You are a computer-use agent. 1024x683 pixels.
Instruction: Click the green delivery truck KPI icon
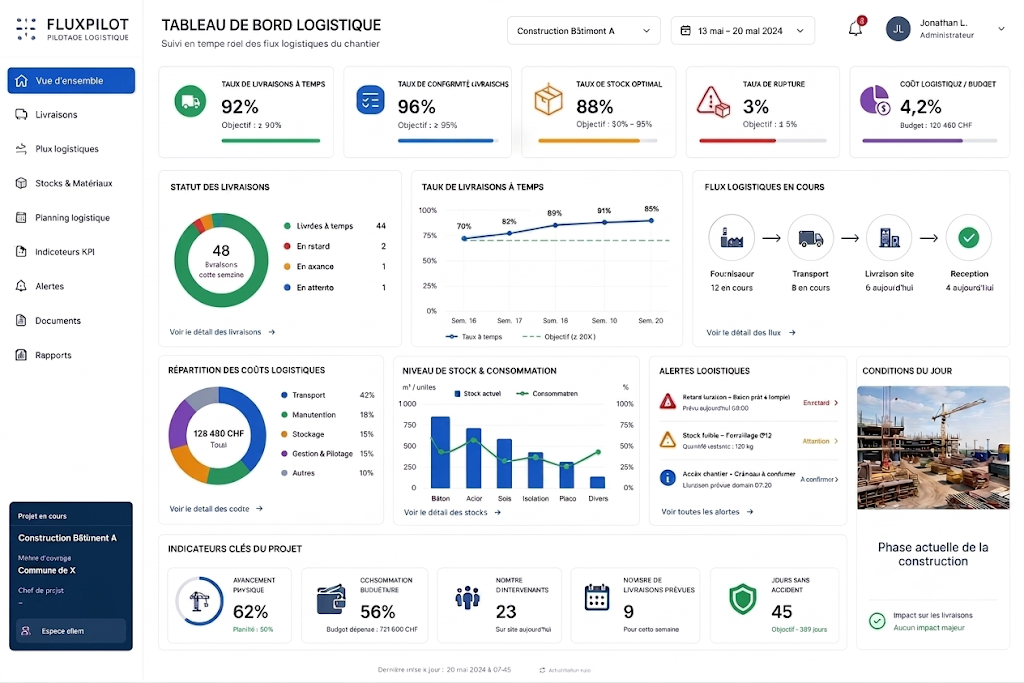click(x=190, y=101)
